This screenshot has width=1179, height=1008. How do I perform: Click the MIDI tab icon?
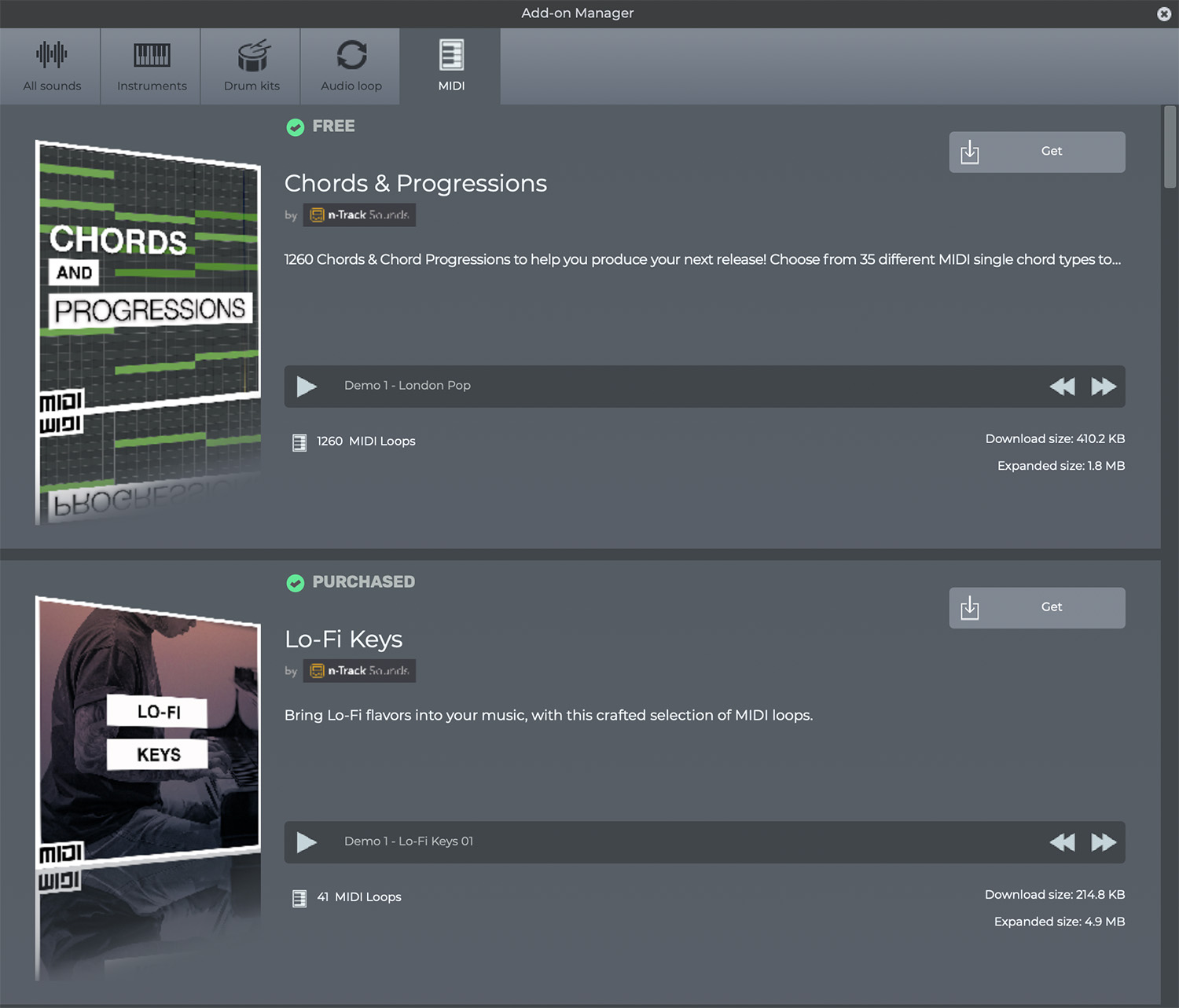point(451,56)
